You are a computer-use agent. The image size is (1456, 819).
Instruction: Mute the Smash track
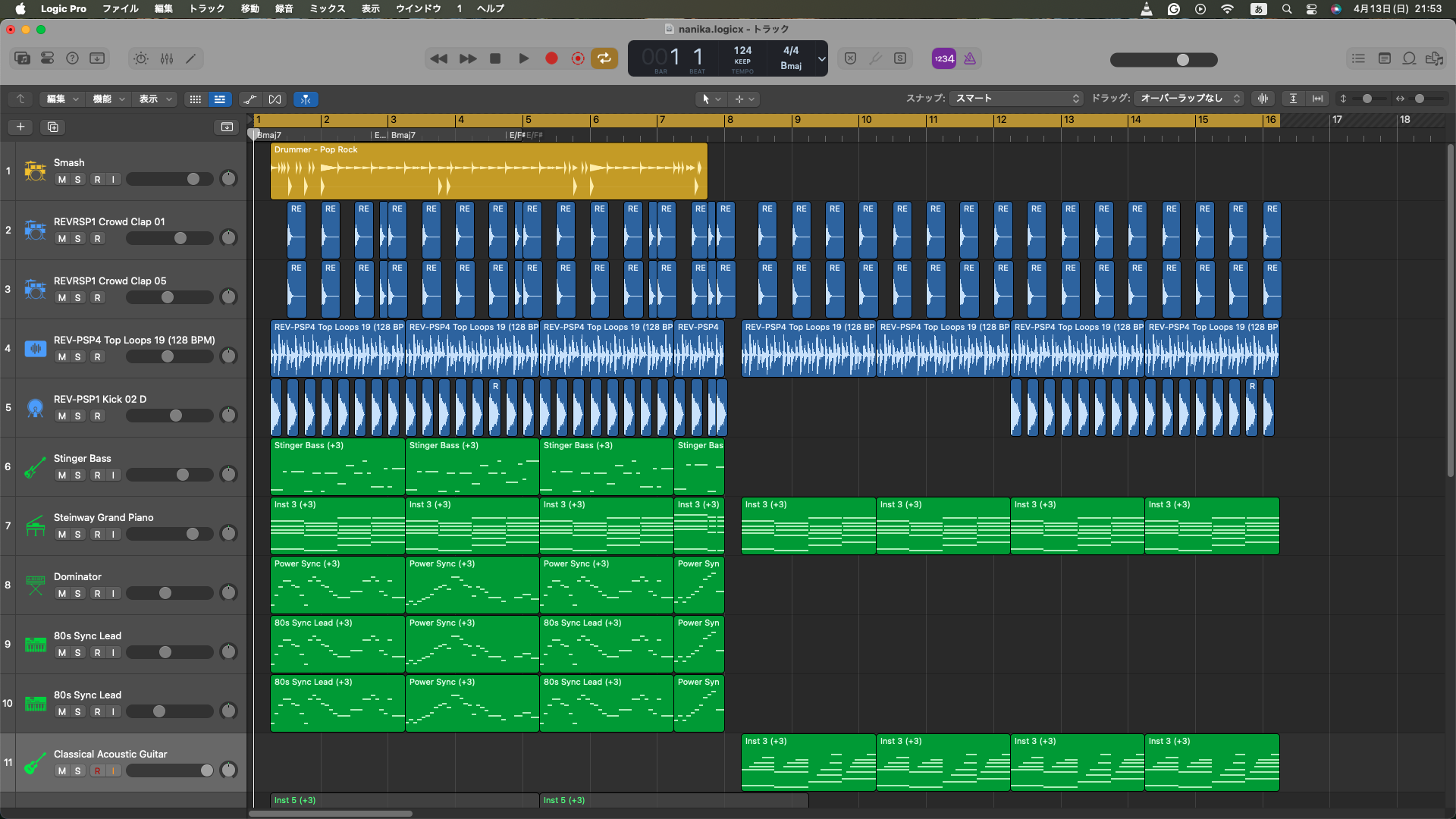pyautogui.click(x=62, y=180)
